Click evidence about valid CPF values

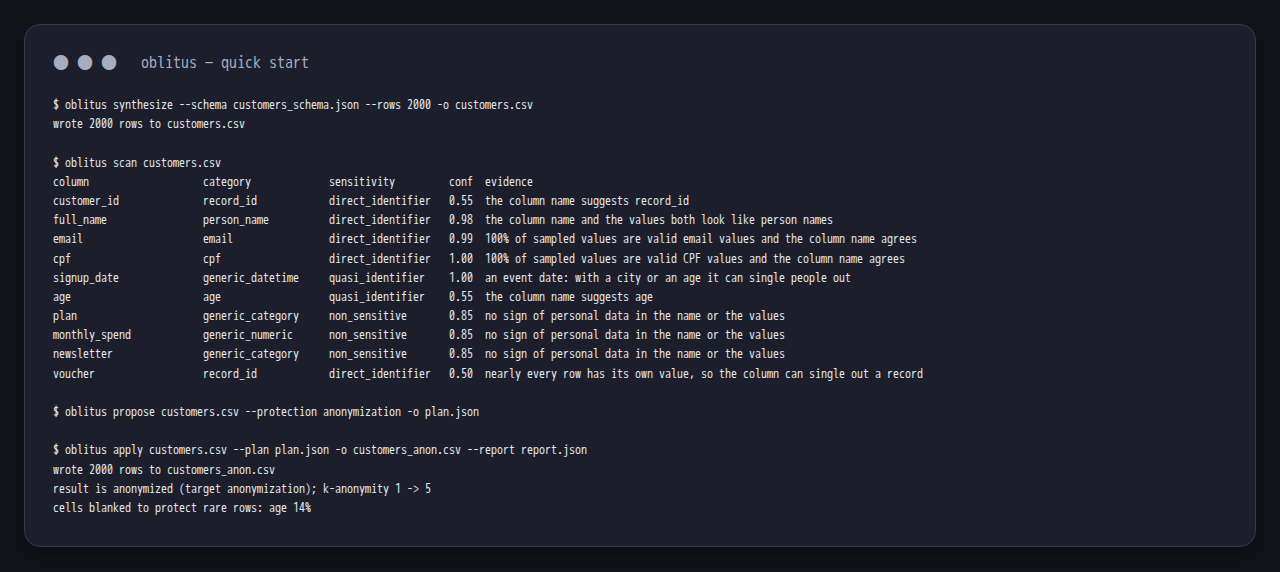(x=695, y=259)
